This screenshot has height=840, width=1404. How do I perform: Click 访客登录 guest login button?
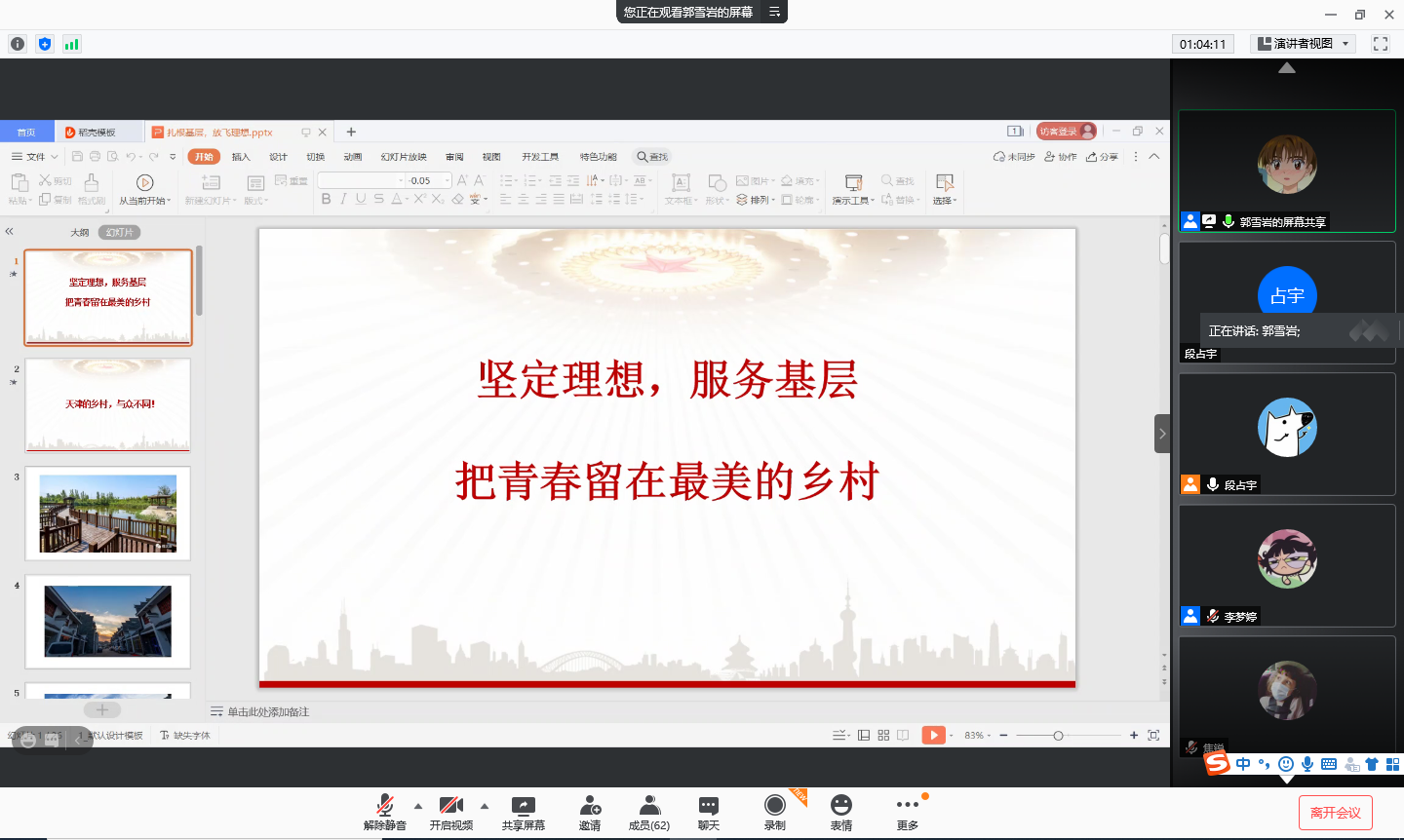(x=1067, y=132)
